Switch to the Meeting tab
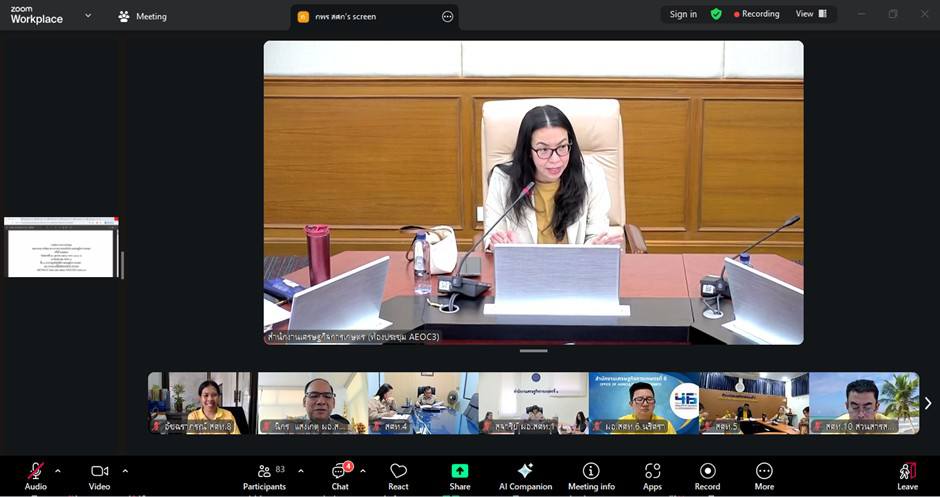 143,16
